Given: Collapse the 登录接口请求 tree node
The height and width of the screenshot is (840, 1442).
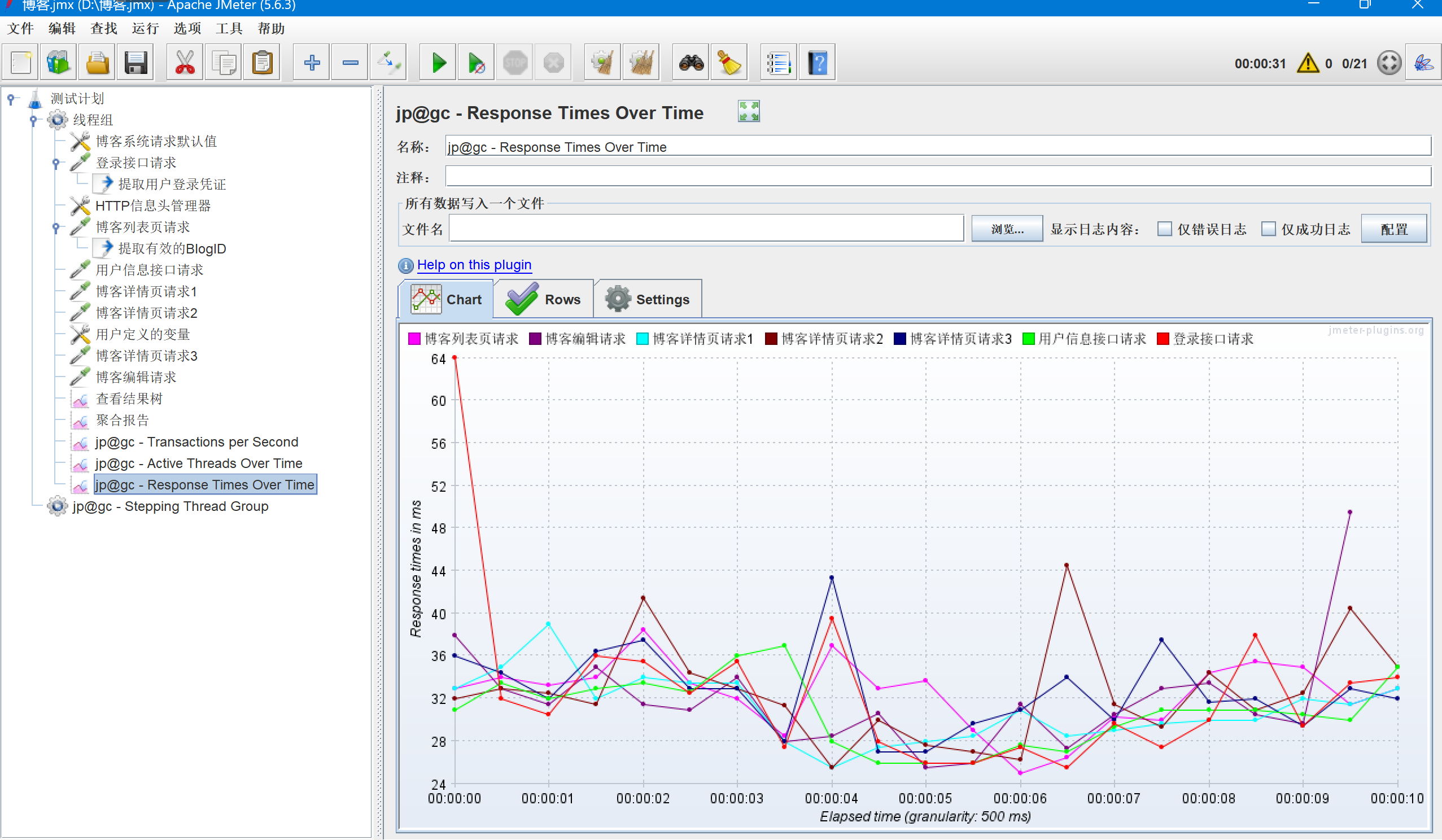Looking at the screenshot, I should [55, 163].
